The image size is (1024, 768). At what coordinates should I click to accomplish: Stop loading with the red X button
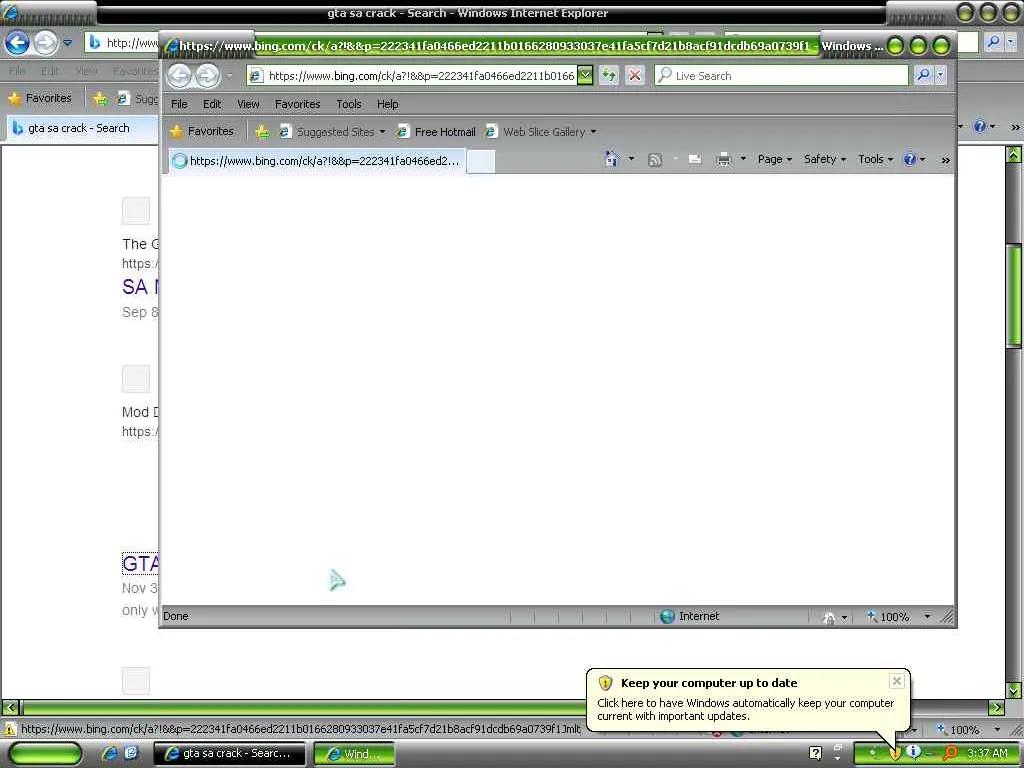click(634, 76)
